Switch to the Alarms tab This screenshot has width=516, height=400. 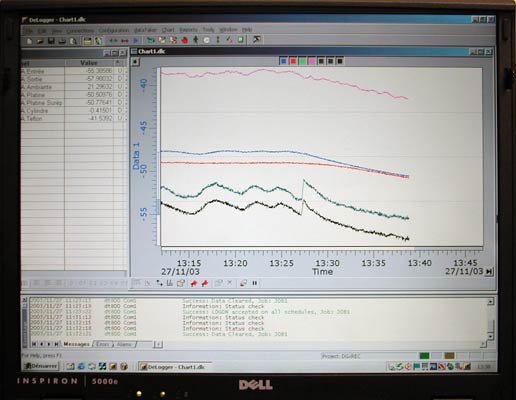[x=124, y=344]
